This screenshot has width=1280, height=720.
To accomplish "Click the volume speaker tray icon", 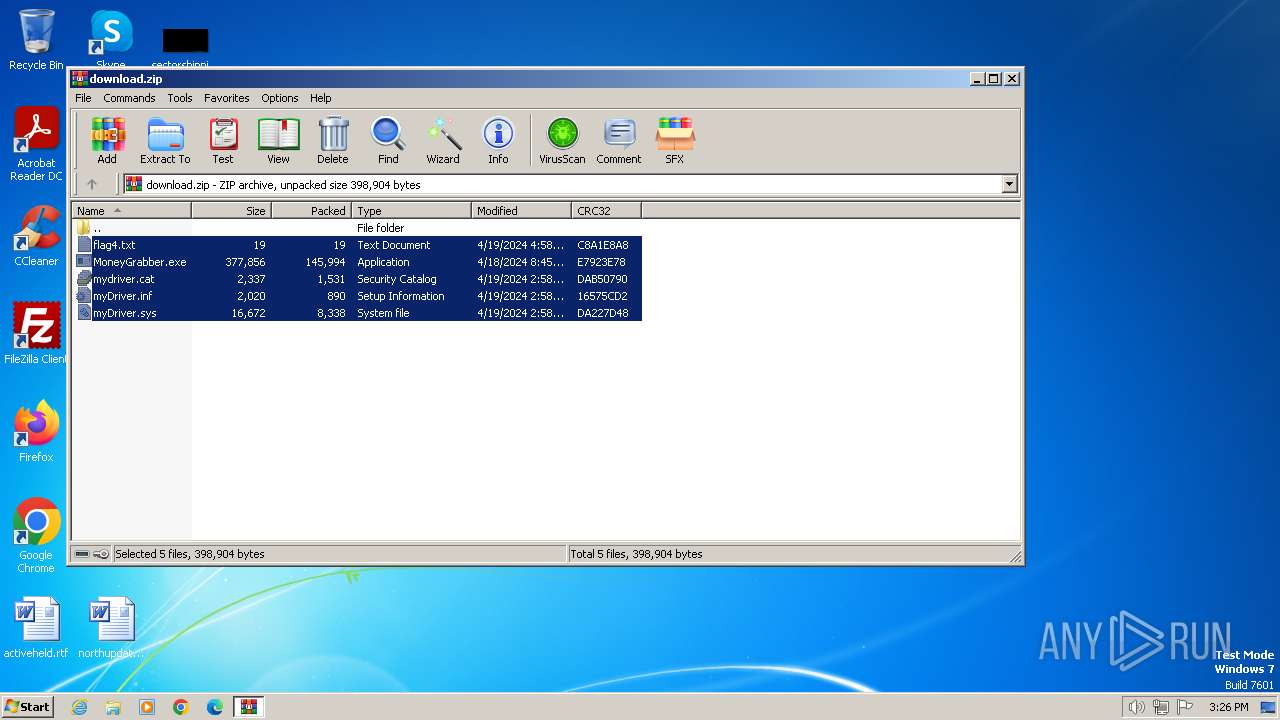I will (x=1136, y=707).
